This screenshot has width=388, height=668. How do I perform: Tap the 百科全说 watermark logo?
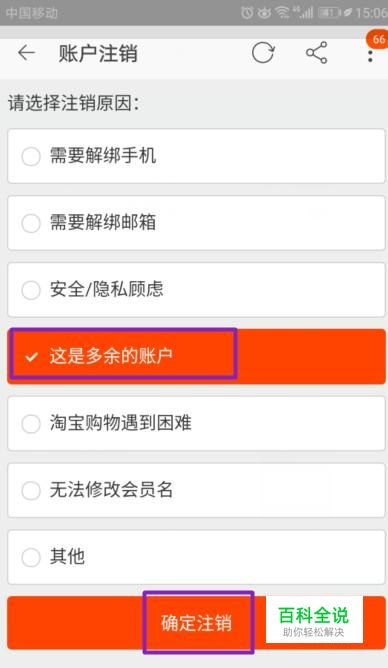coord(314,620)
